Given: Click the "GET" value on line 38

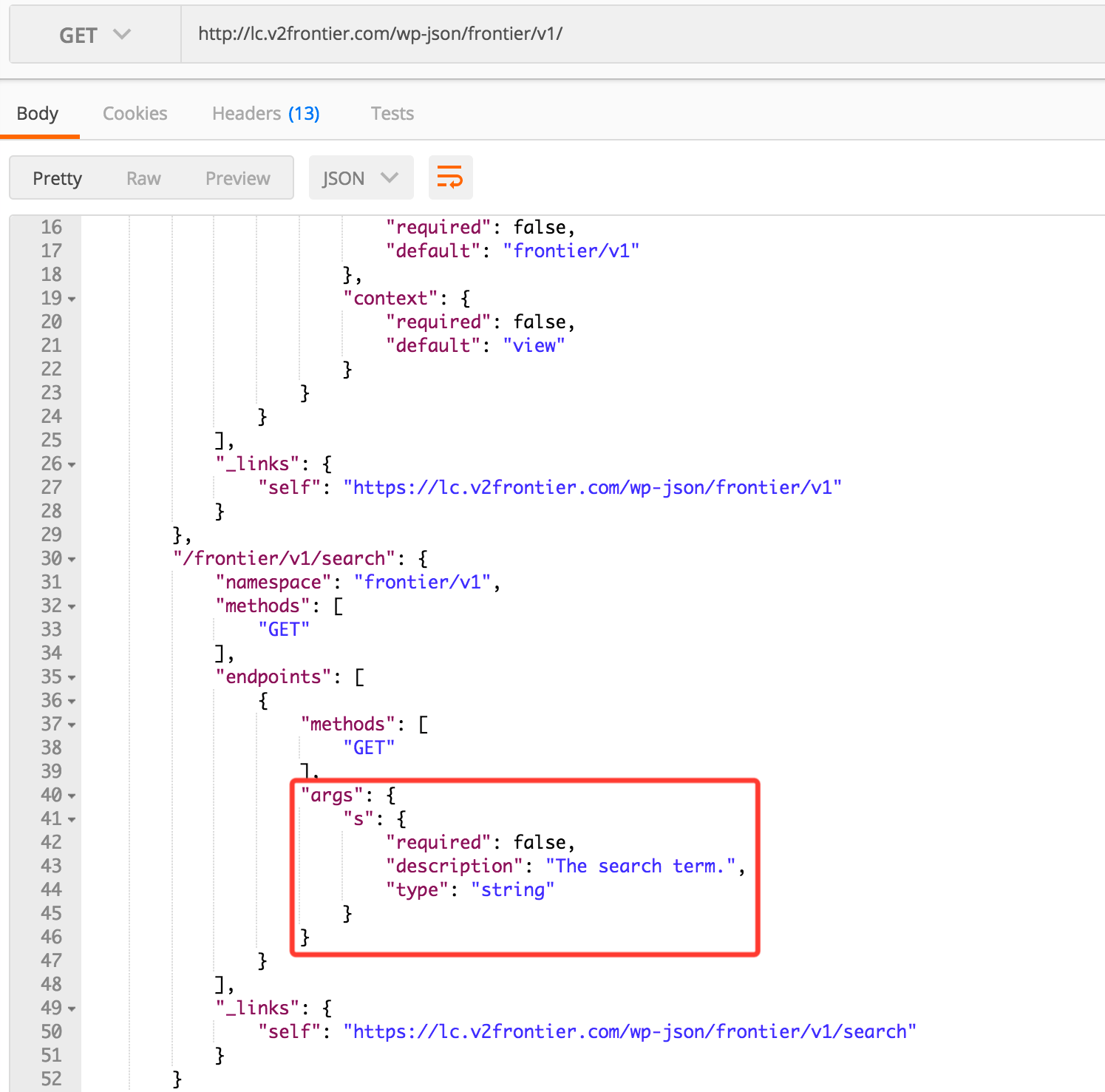Looking at the screenshot, I should [369, 747].
